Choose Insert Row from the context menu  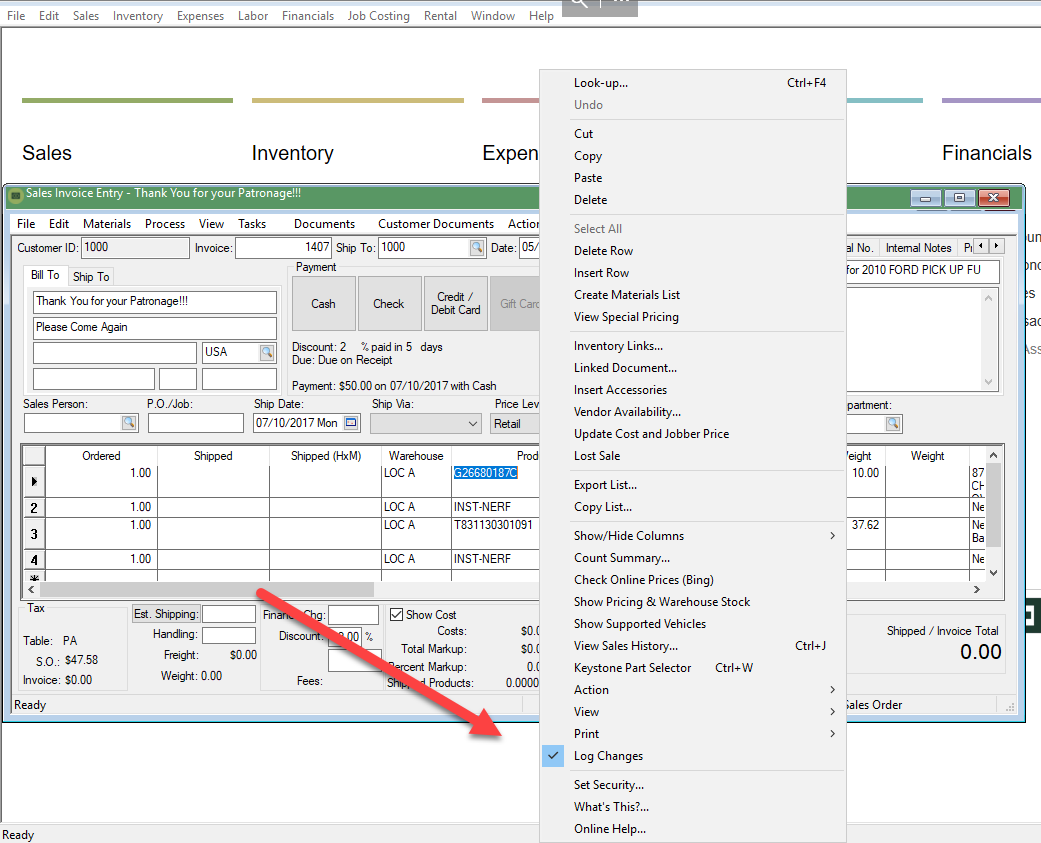[601, 273]
